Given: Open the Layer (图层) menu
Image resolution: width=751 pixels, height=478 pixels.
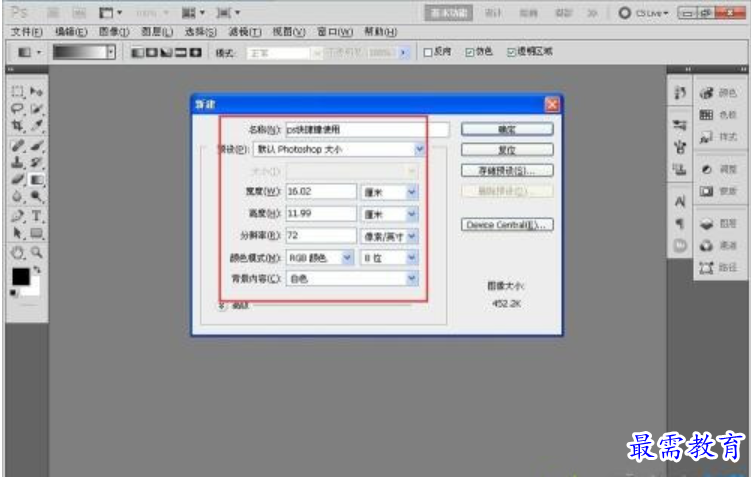Looking at the screenshot, I should 157,32.
